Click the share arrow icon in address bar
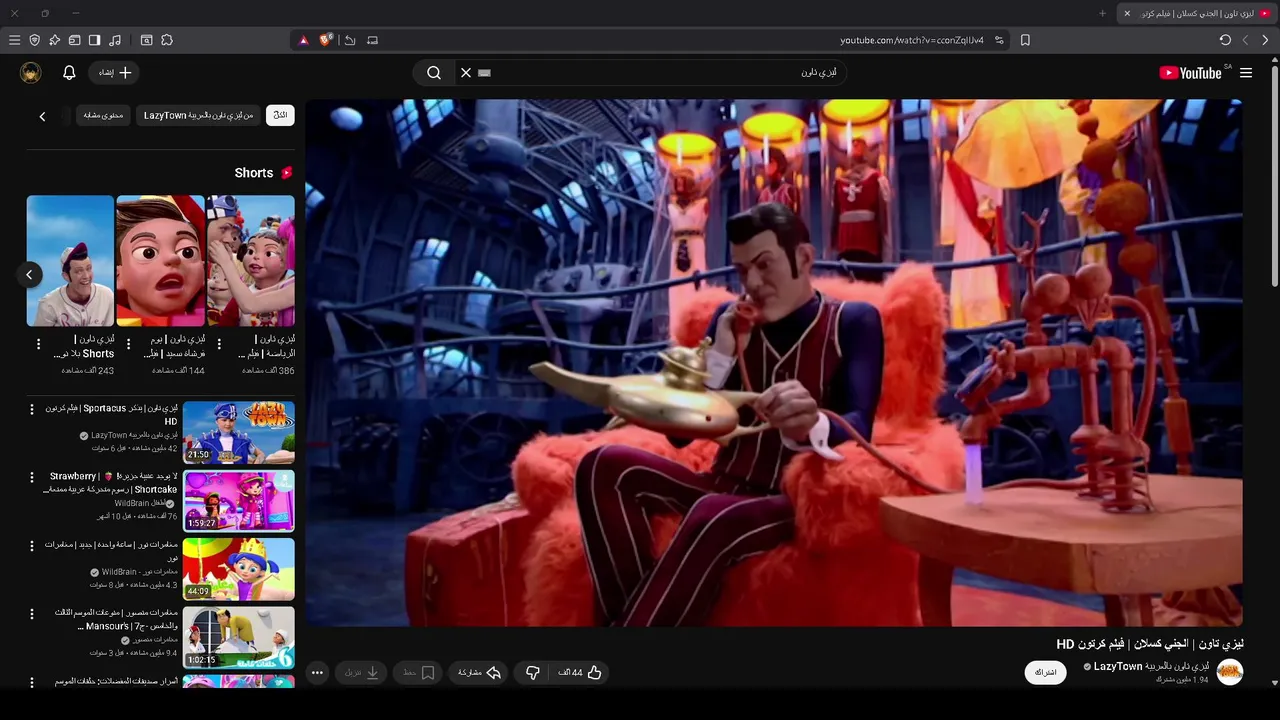Viewport: 1280px width, 720px height. (x=350, y=40)
